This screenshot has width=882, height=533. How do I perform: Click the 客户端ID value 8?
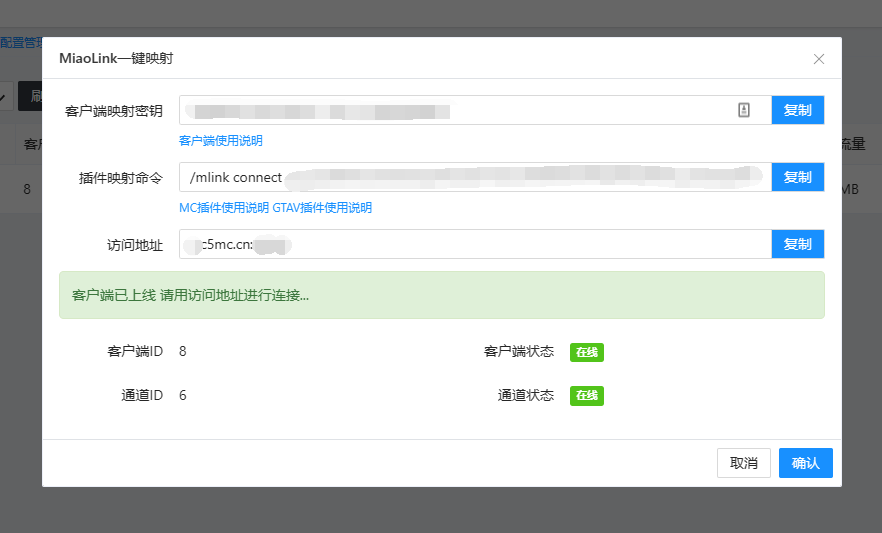(182, 351)
